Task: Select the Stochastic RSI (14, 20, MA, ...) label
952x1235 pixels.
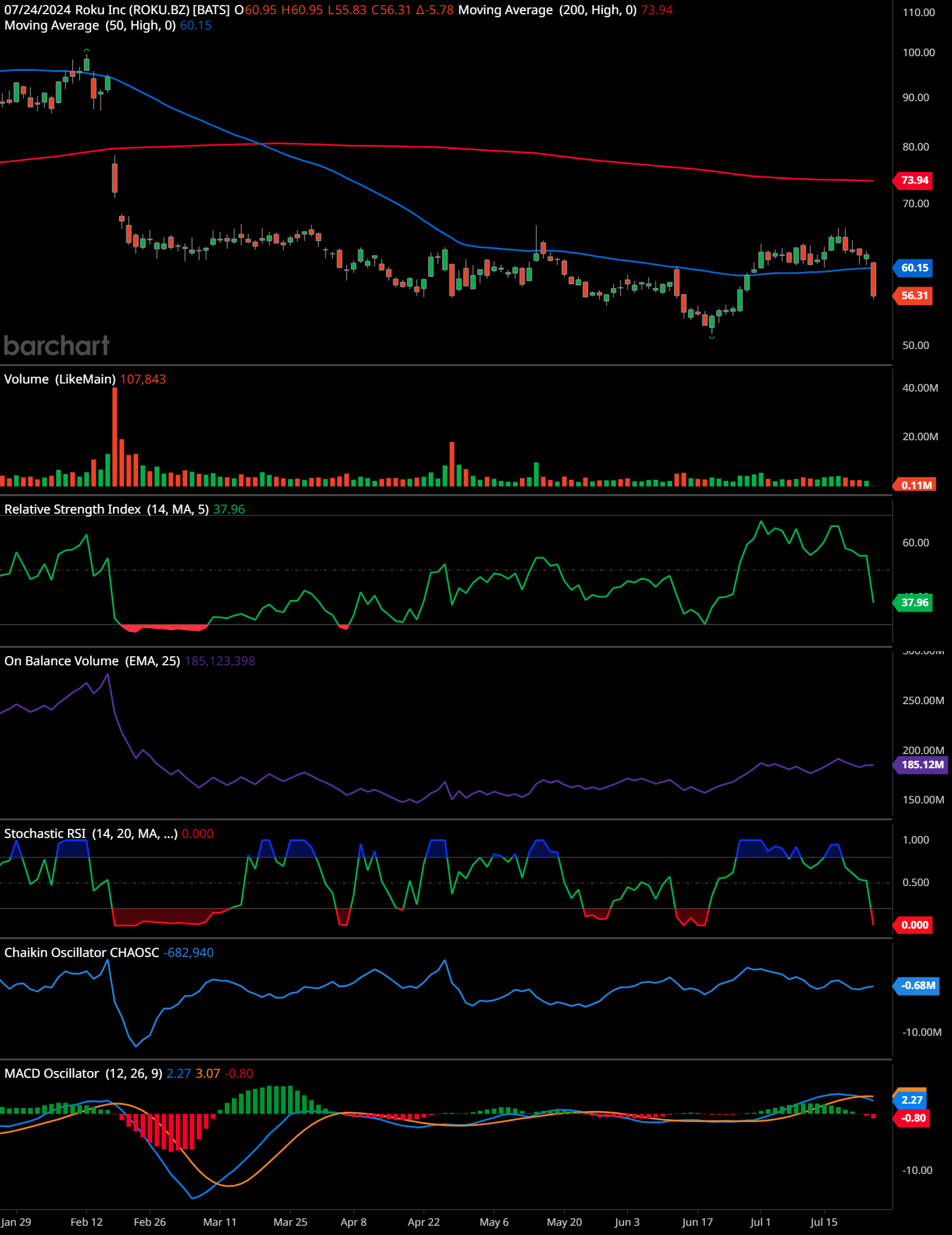Action: click(x=91, y=834)
